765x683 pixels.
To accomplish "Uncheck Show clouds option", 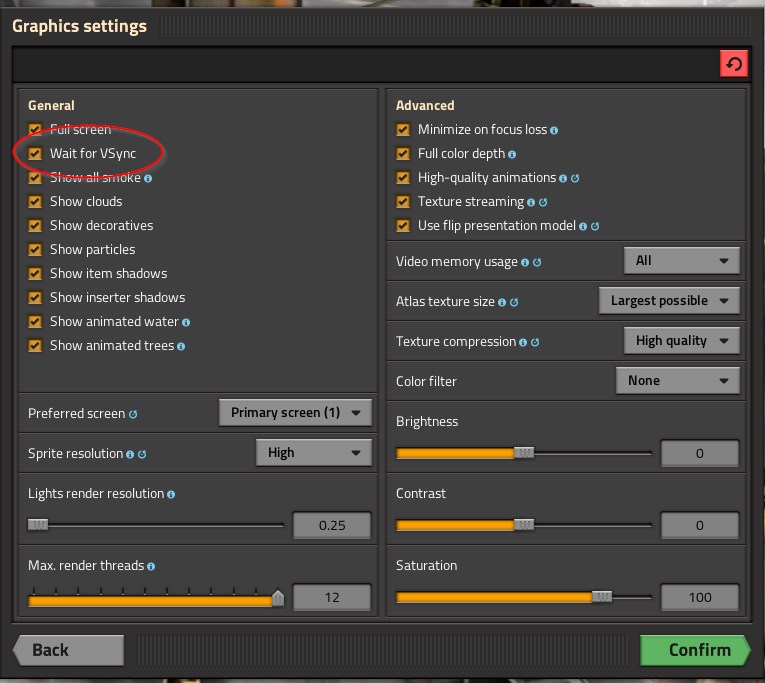I will point(35,202).
